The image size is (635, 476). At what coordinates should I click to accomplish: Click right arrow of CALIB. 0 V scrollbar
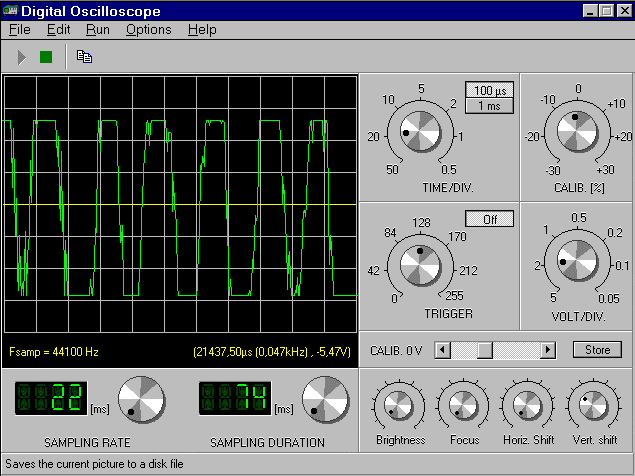pos(547,350)
